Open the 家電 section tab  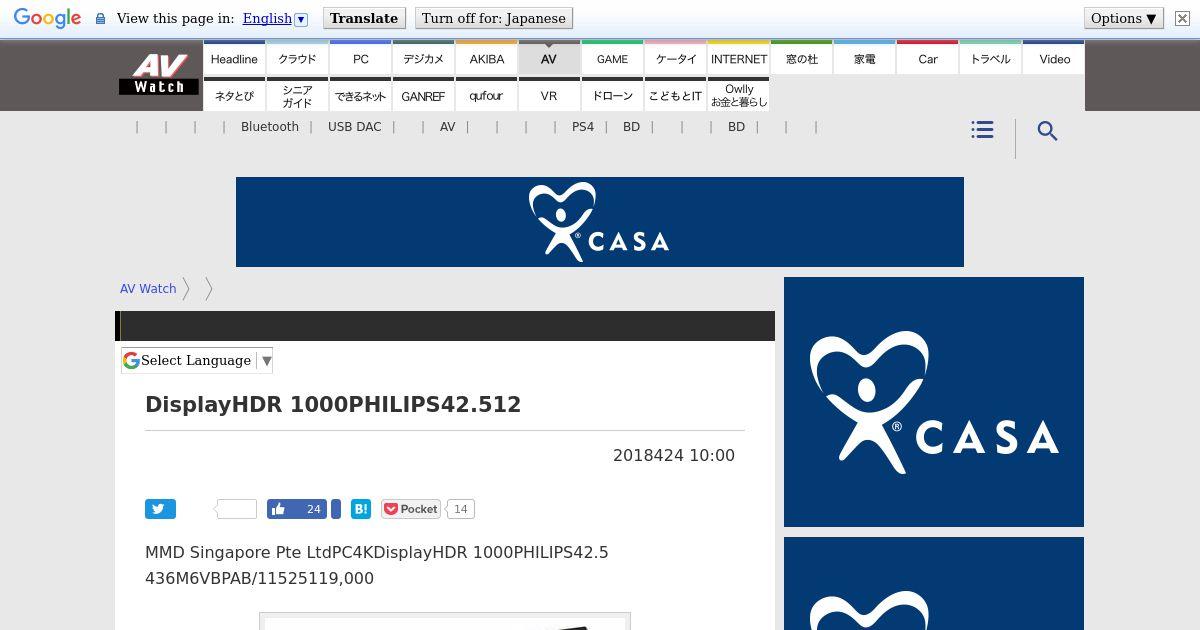tap(864, 58)
